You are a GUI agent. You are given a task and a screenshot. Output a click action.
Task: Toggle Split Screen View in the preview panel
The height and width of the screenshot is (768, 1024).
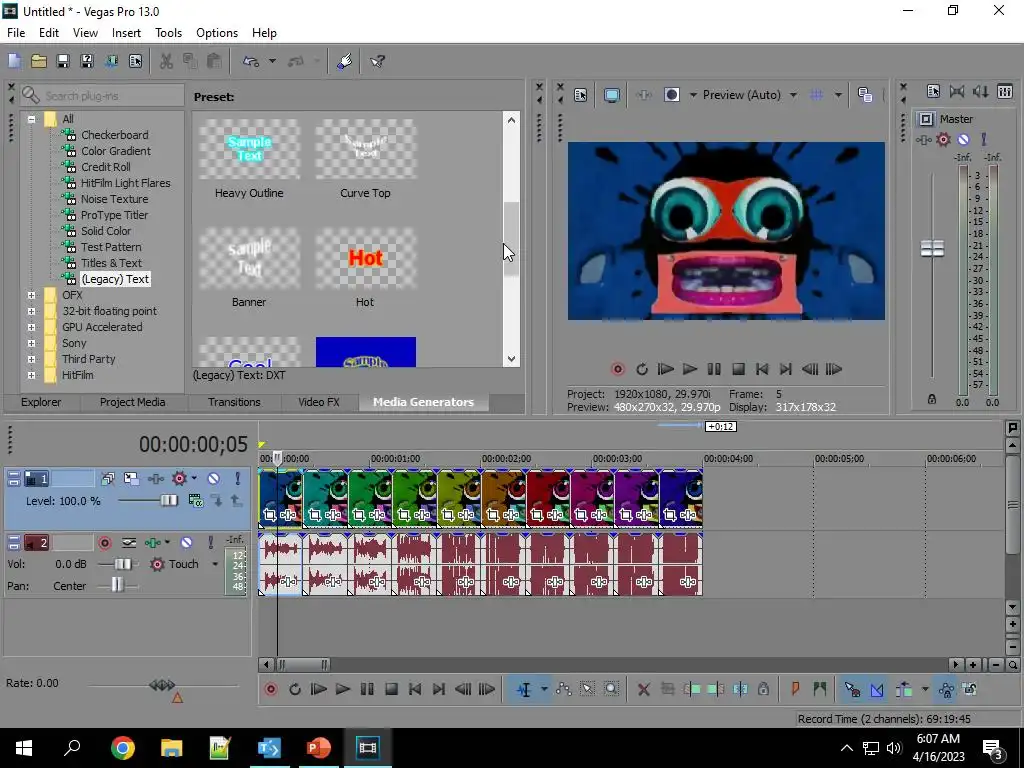pos(671,95)
